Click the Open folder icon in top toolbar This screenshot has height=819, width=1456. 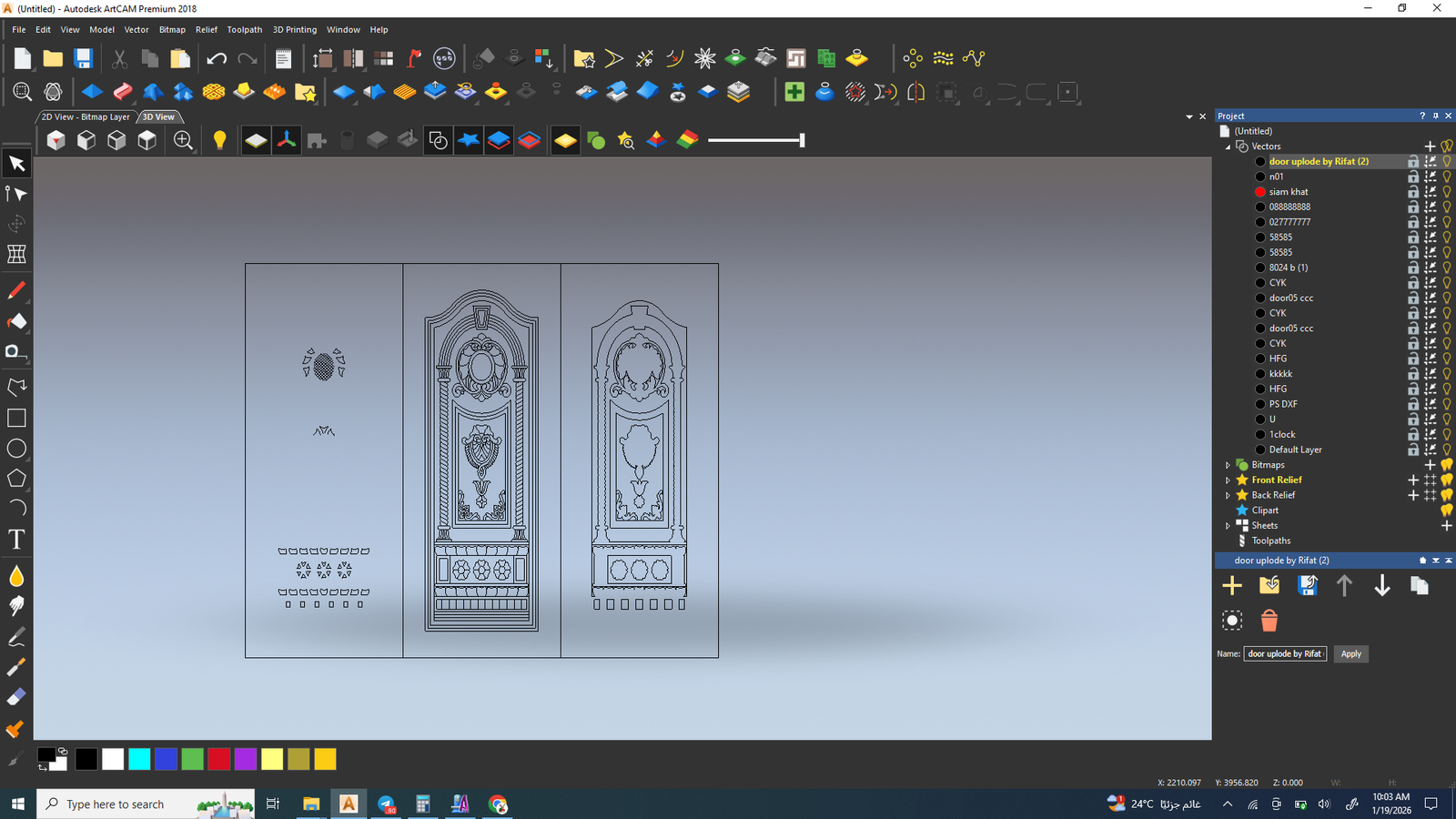(x=53, y=59)
